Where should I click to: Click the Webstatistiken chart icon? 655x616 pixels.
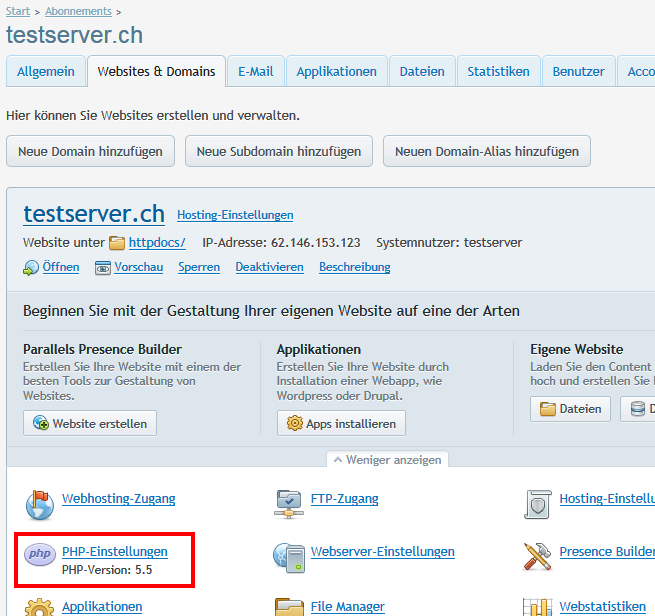[537, 607]
